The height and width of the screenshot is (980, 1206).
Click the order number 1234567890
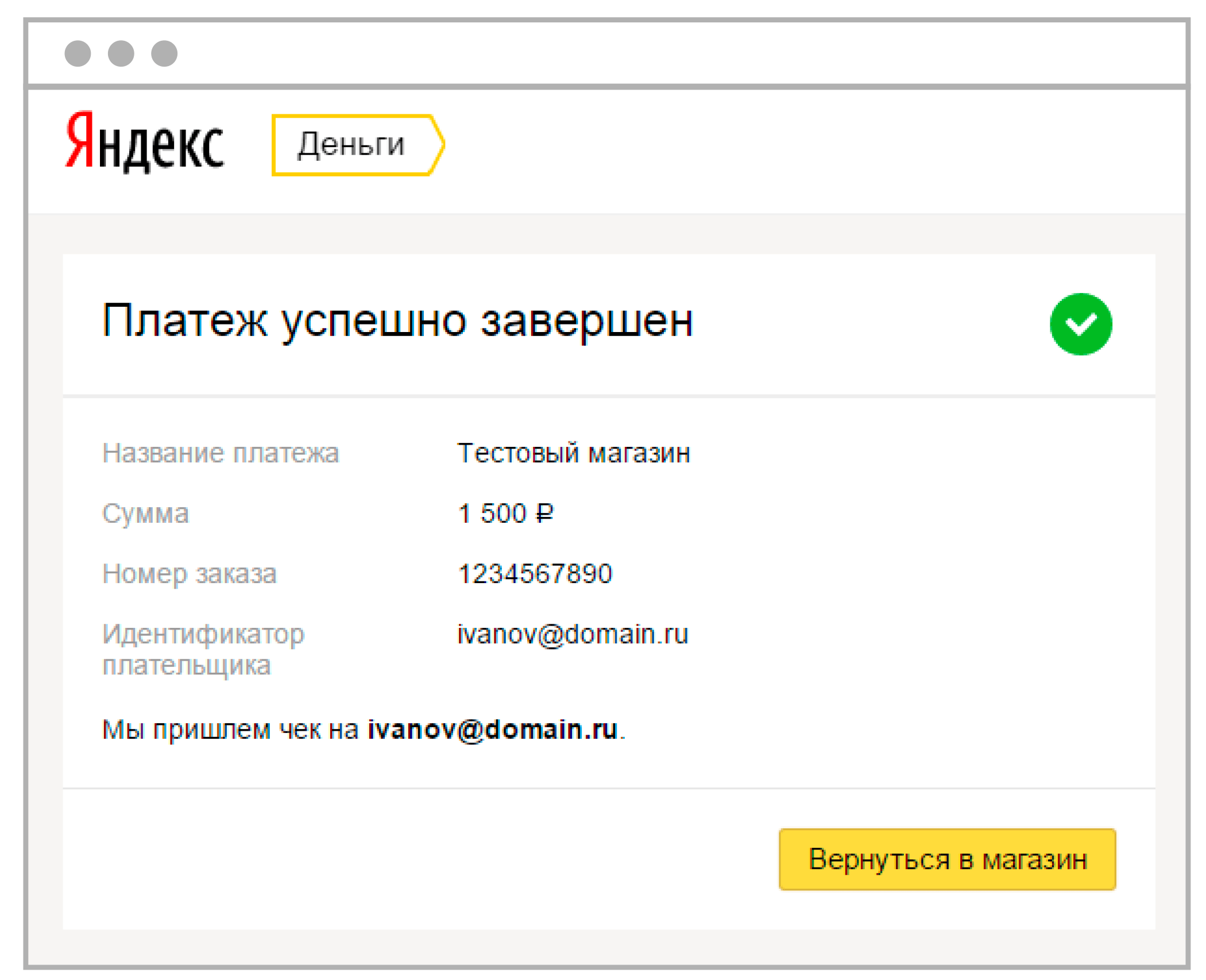[535, 573]
